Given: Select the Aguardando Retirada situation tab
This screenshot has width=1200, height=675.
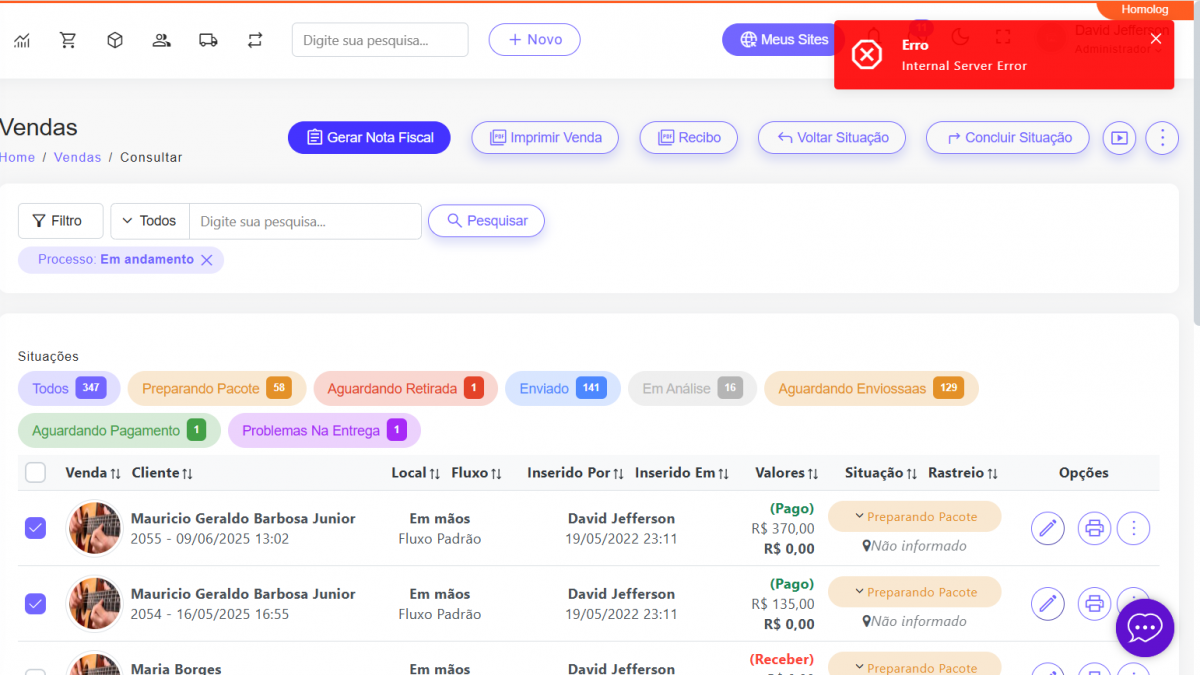Looking at the screenshot, I should click(405, 389).
